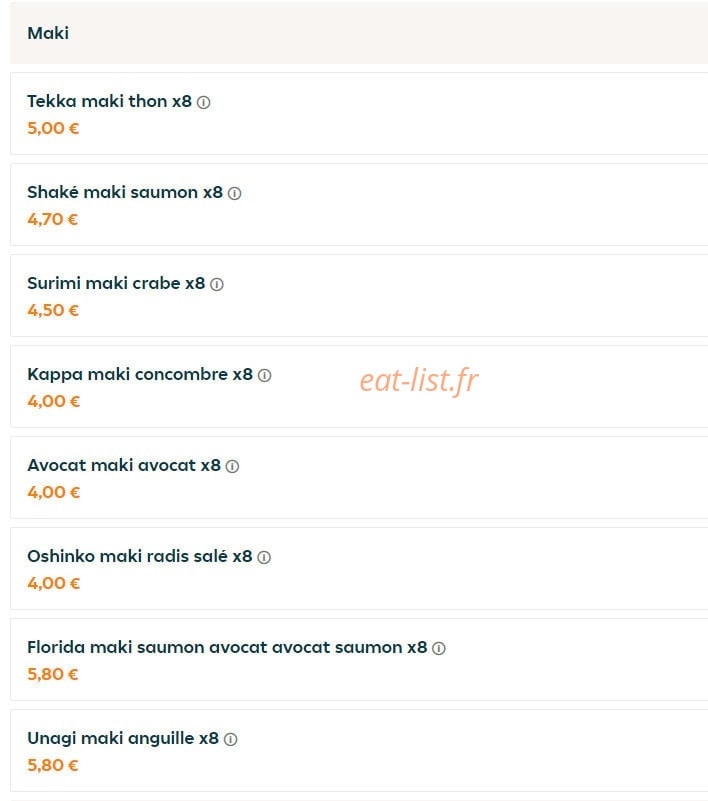Click info icon after Florida maki saumon avocat
Image resolution: width=708 pixels, height=801 pixels.
click(x=439, y=648)
